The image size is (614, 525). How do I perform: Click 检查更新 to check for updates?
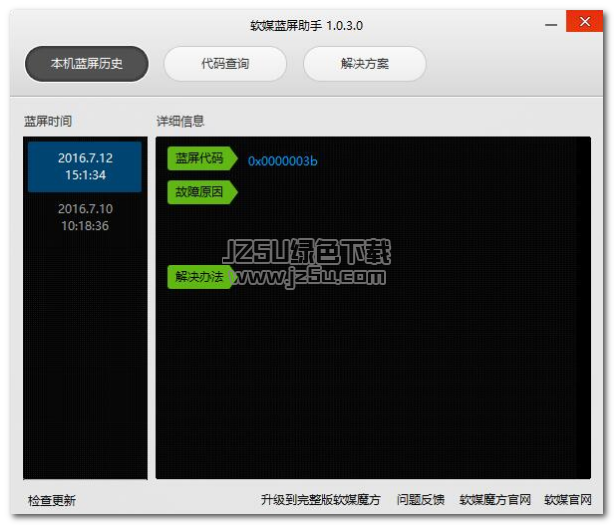pos(52,500)
